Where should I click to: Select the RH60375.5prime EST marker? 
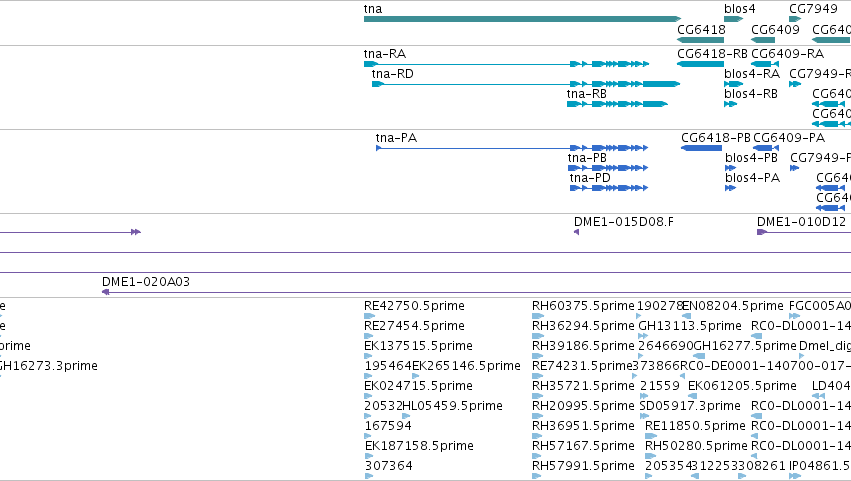point(537,316)
